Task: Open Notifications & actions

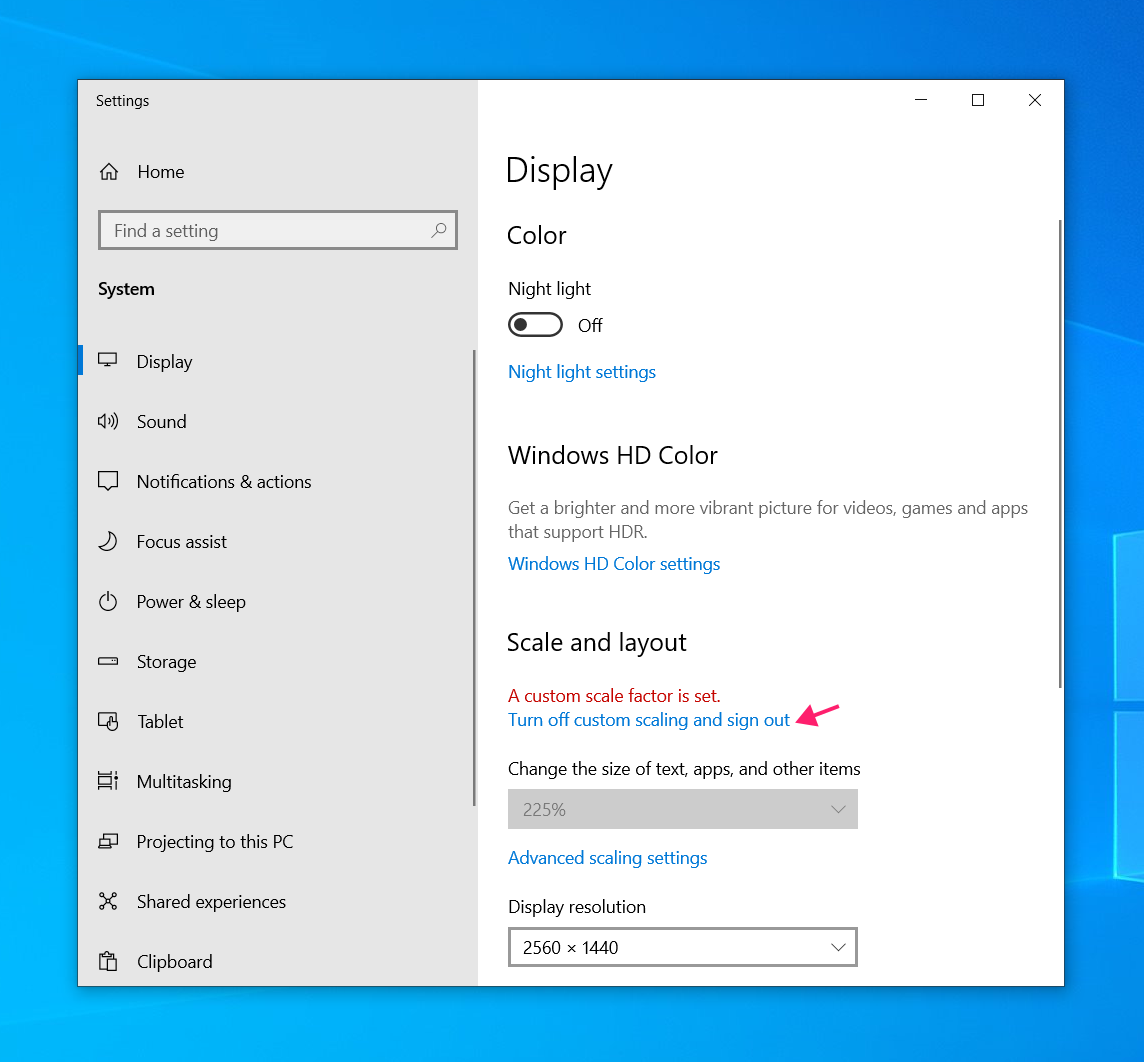Action: pos(276,481)
